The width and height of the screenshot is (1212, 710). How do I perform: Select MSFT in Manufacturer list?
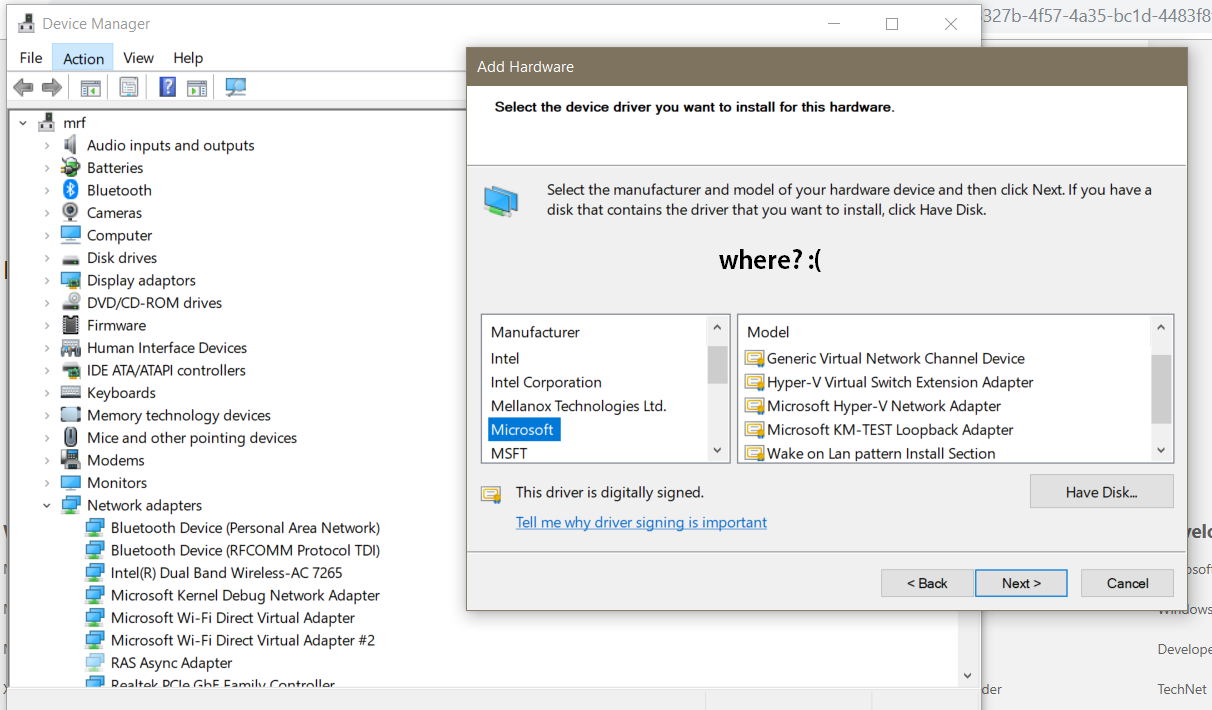point(509,453)
